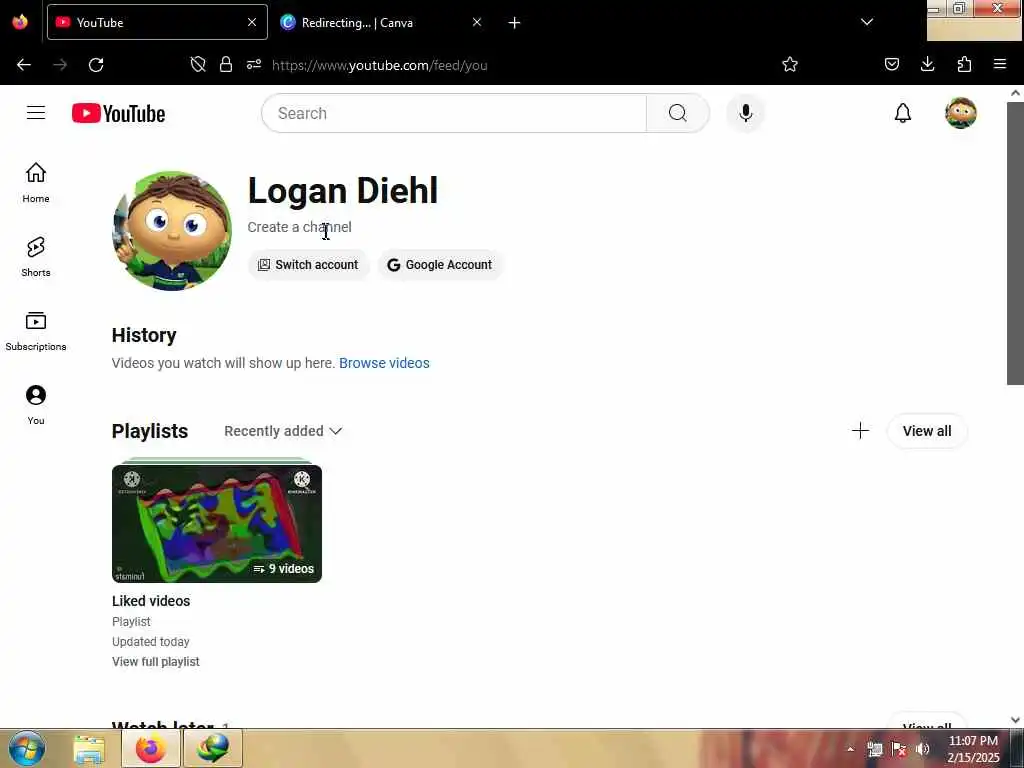The height and width of the screenshot is (768, 1024).
Task: Click View all for Playlists
Action: [x=927, y=431]
